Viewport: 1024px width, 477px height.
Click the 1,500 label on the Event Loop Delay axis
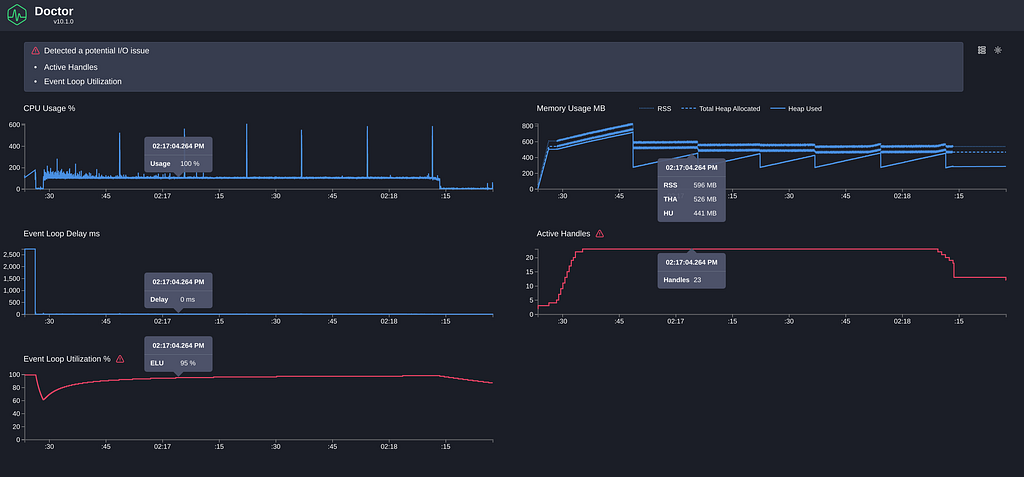click(x=10, y=278)
